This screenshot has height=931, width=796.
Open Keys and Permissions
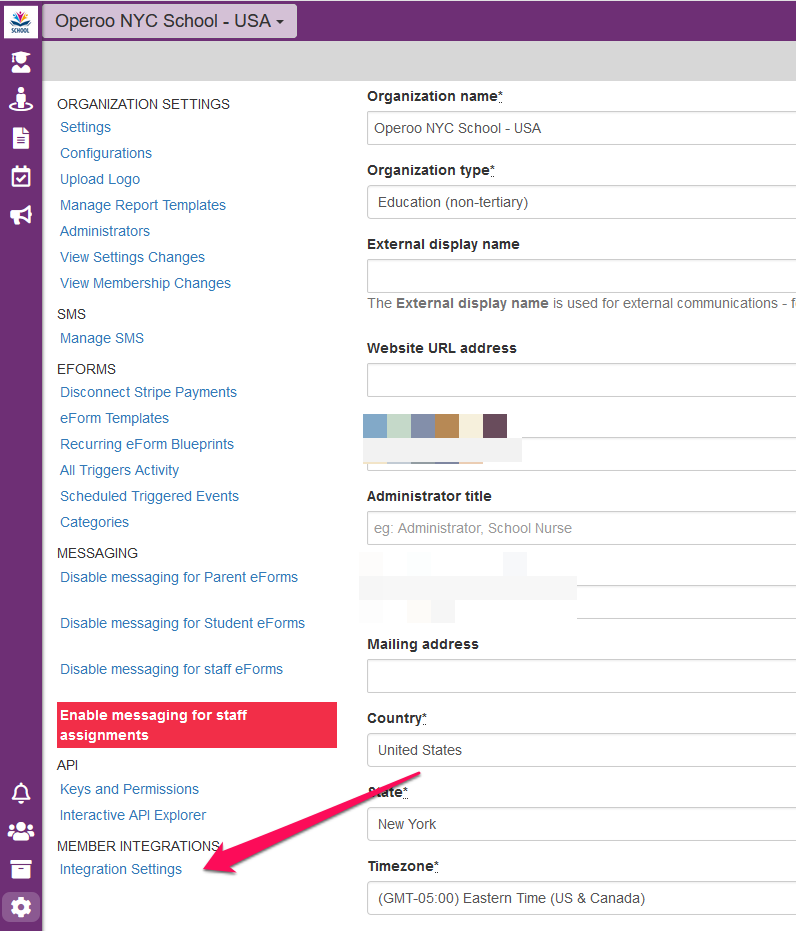pos(129,789)
